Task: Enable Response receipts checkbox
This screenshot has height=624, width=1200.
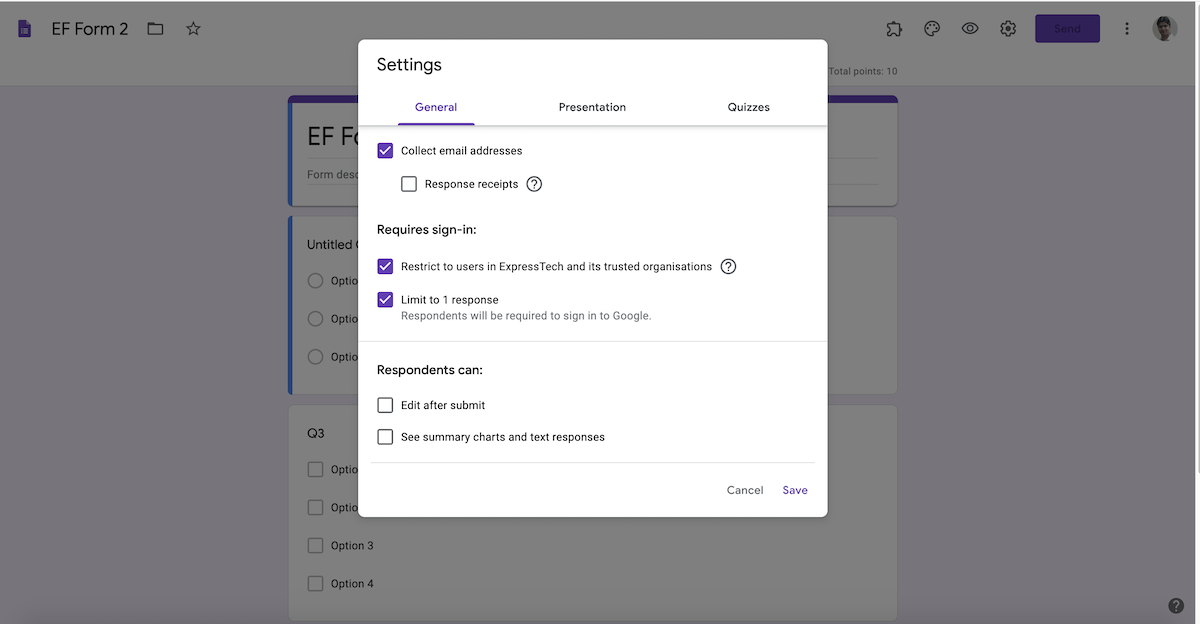Action: (409, 183)
